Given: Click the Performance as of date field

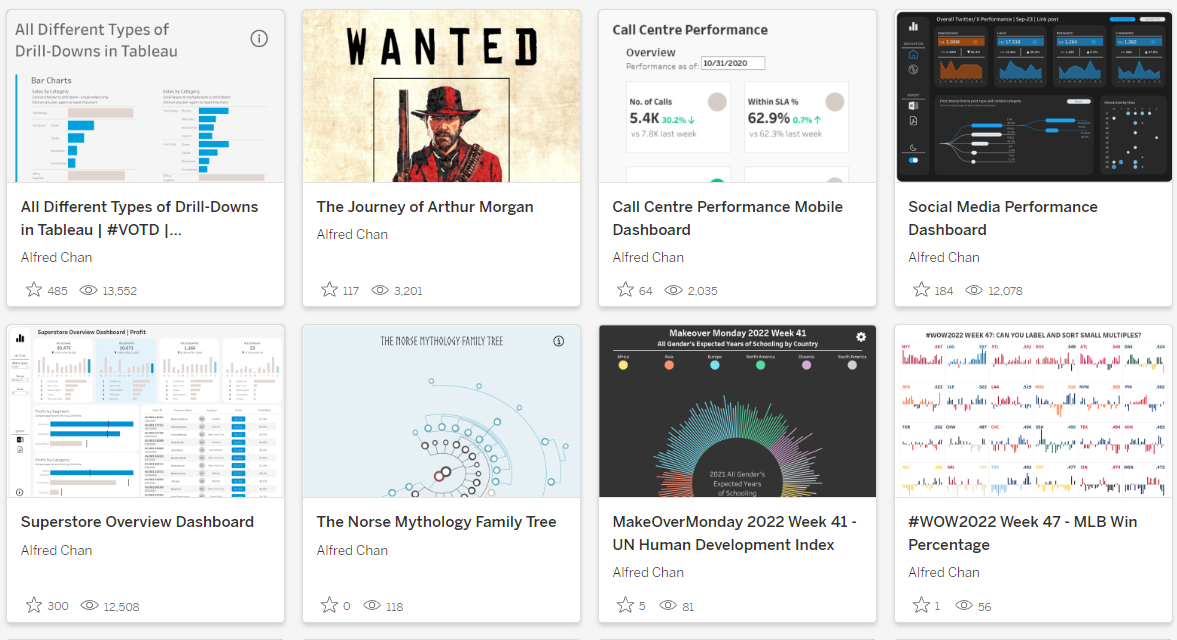Looking at the screenshot, I should pos(733,63).
